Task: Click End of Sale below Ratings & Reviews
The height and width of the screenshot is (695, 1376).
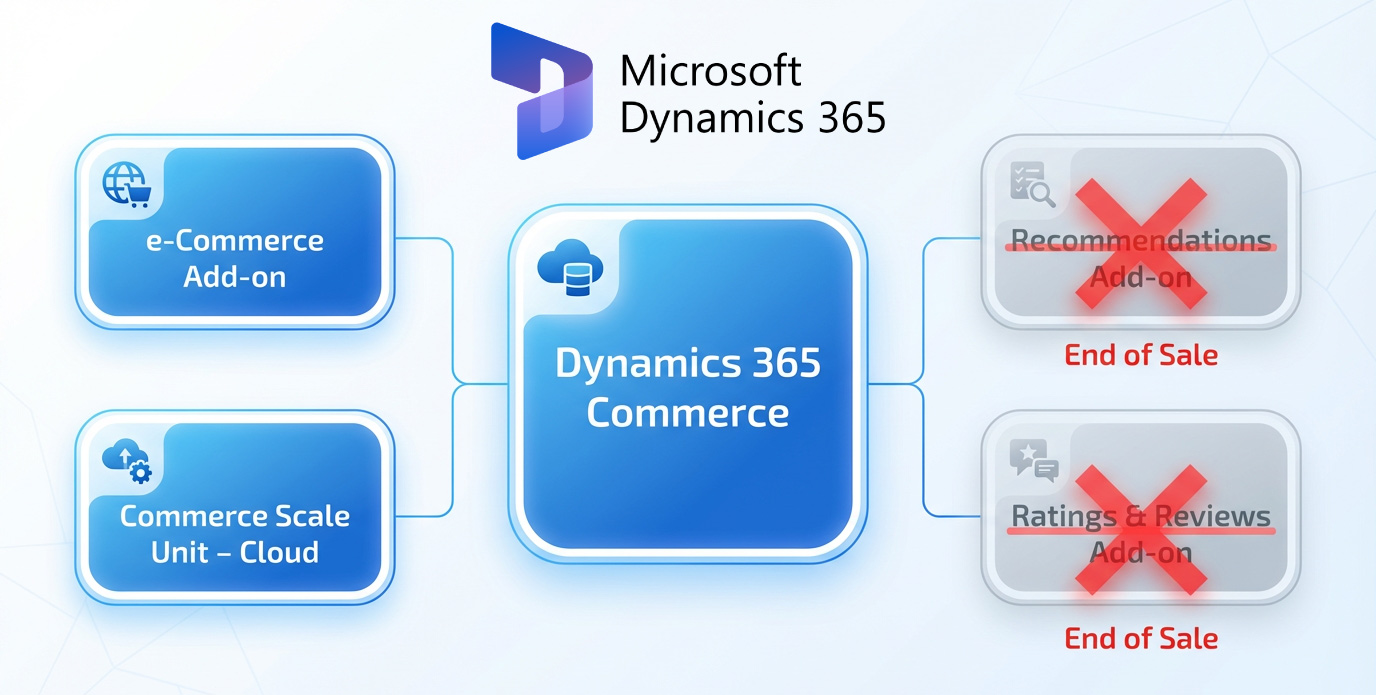Action: pyautogui.click(x=1141, y=638)
